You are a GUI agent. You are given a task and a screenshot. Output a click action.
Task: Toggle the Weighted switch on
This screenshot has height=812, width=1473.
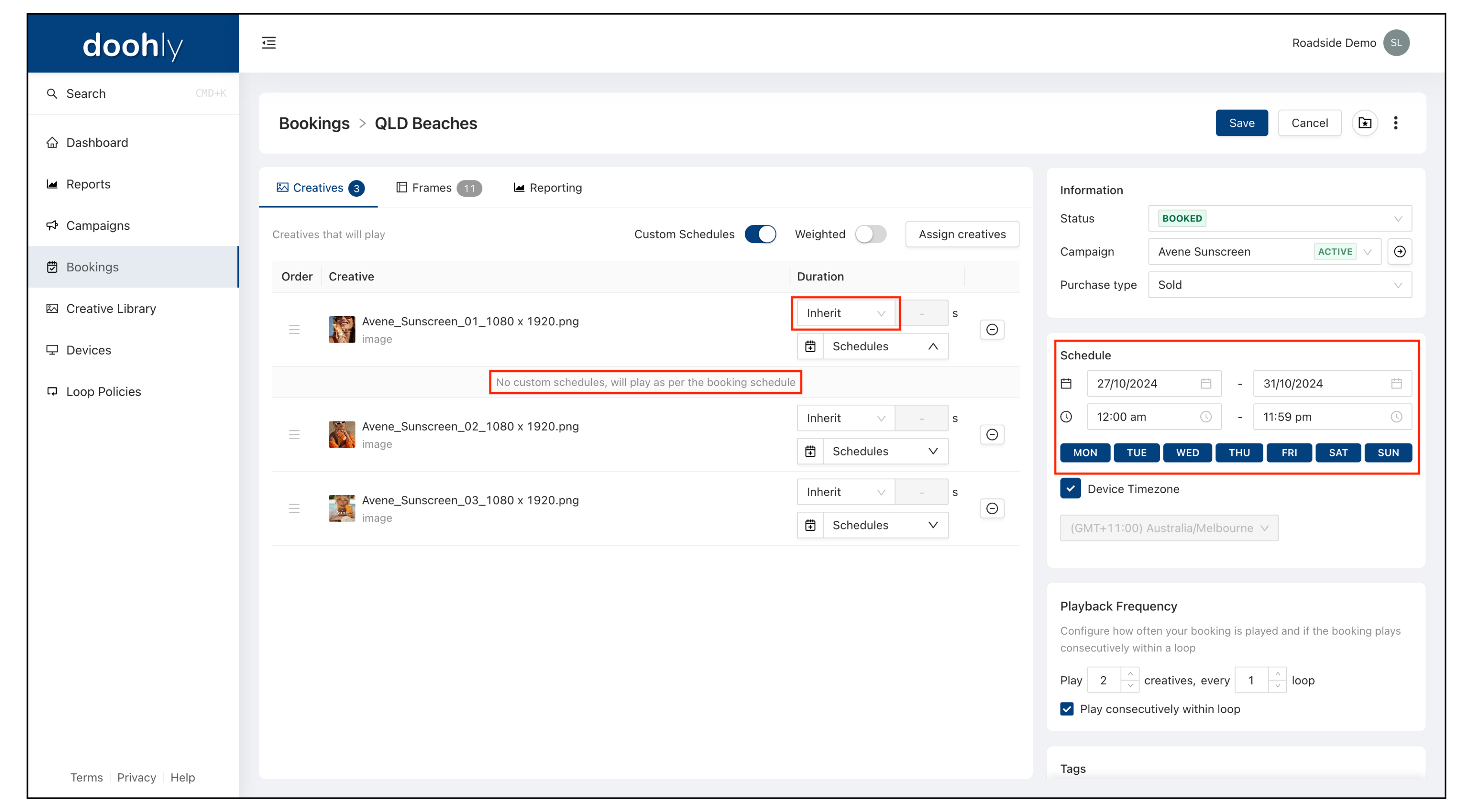[870, 234]
